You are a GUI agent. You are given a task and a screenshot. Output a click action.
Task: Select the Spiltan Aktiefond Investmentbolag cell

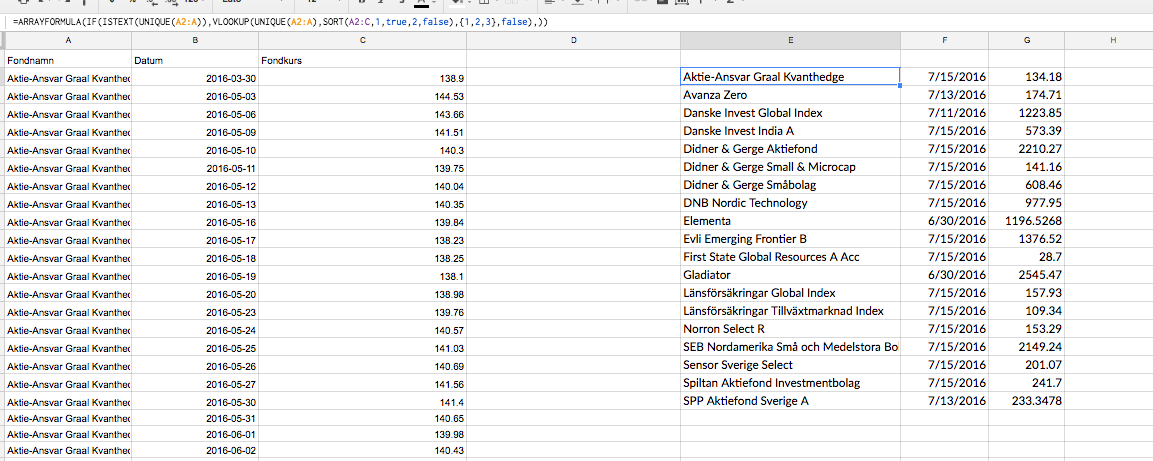click(x=790, y=383)
